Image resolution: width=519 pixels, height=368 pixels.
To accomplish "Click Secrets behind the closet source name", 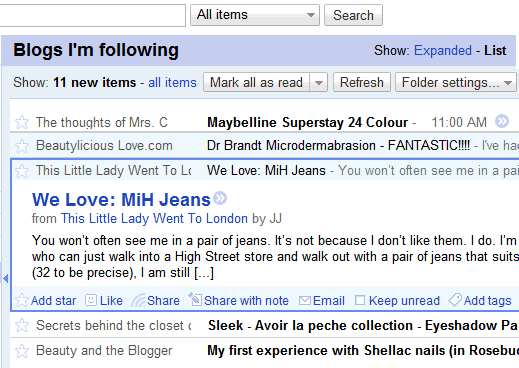I will [113, 325].
